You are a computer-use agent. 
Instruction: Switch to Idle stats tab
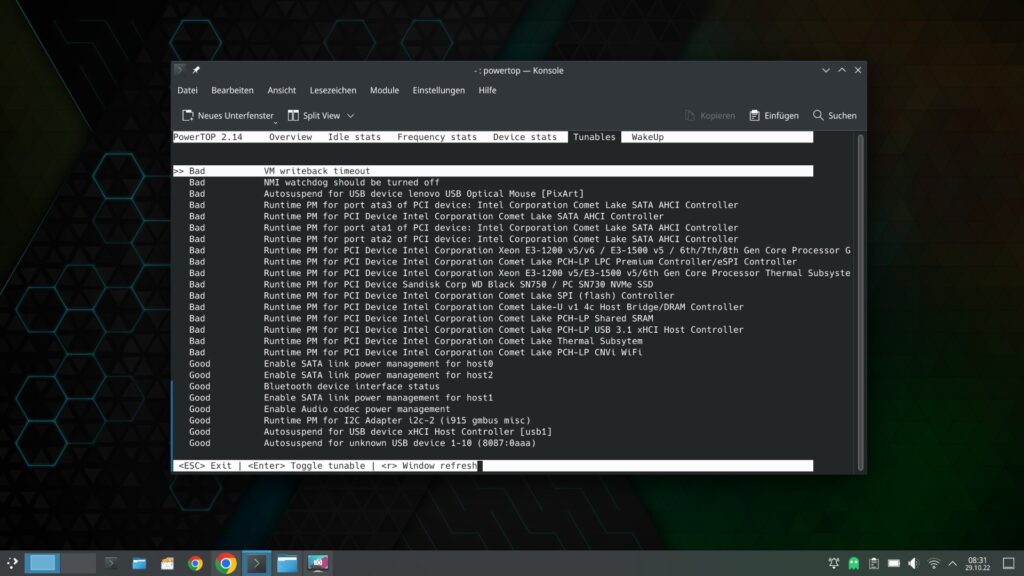(x=354, y=137)
